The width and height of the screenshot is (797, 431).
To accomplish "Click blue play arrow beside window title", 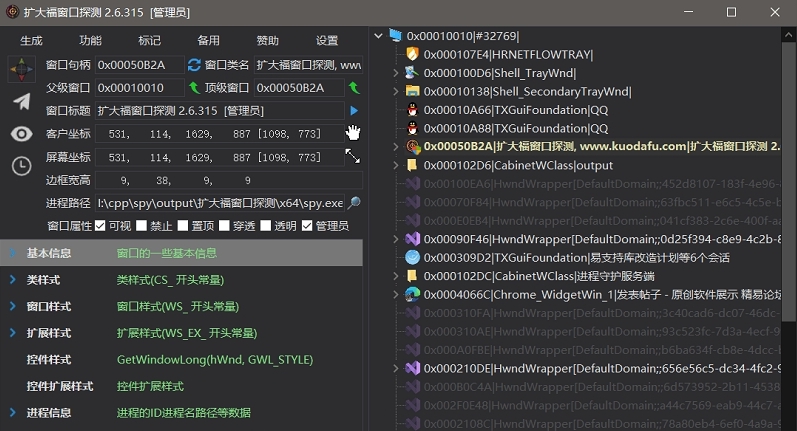I will (354, 111).
